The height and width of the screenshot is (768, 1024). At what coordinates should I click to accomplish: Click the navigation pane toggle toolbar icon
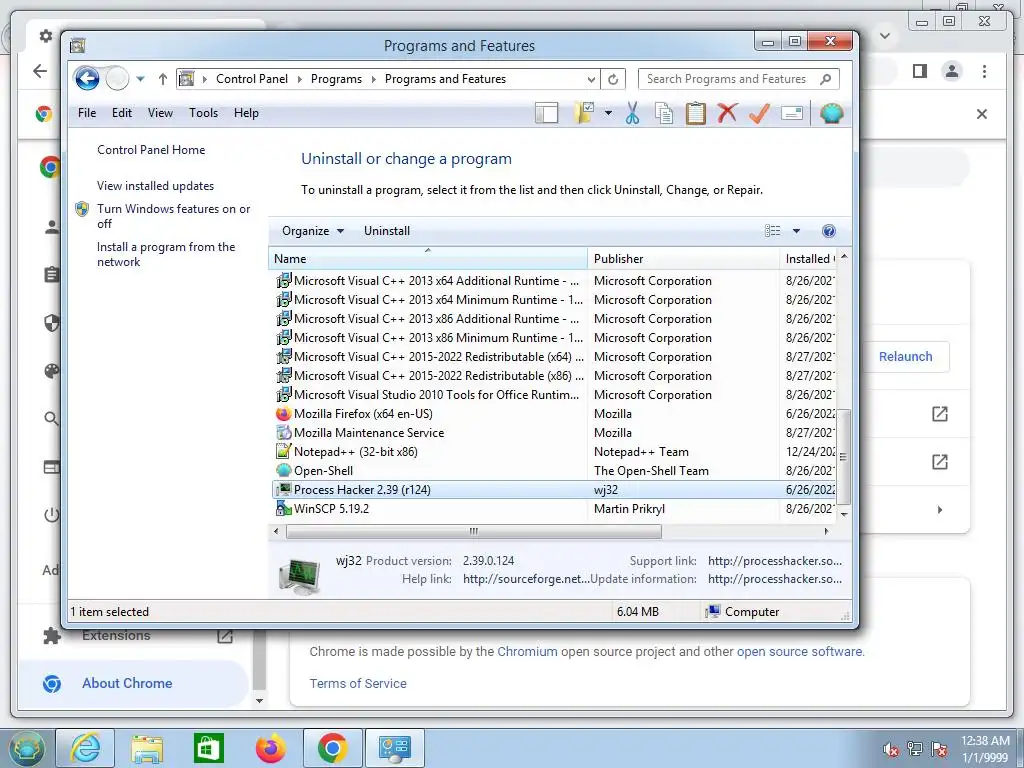point(547,113)
